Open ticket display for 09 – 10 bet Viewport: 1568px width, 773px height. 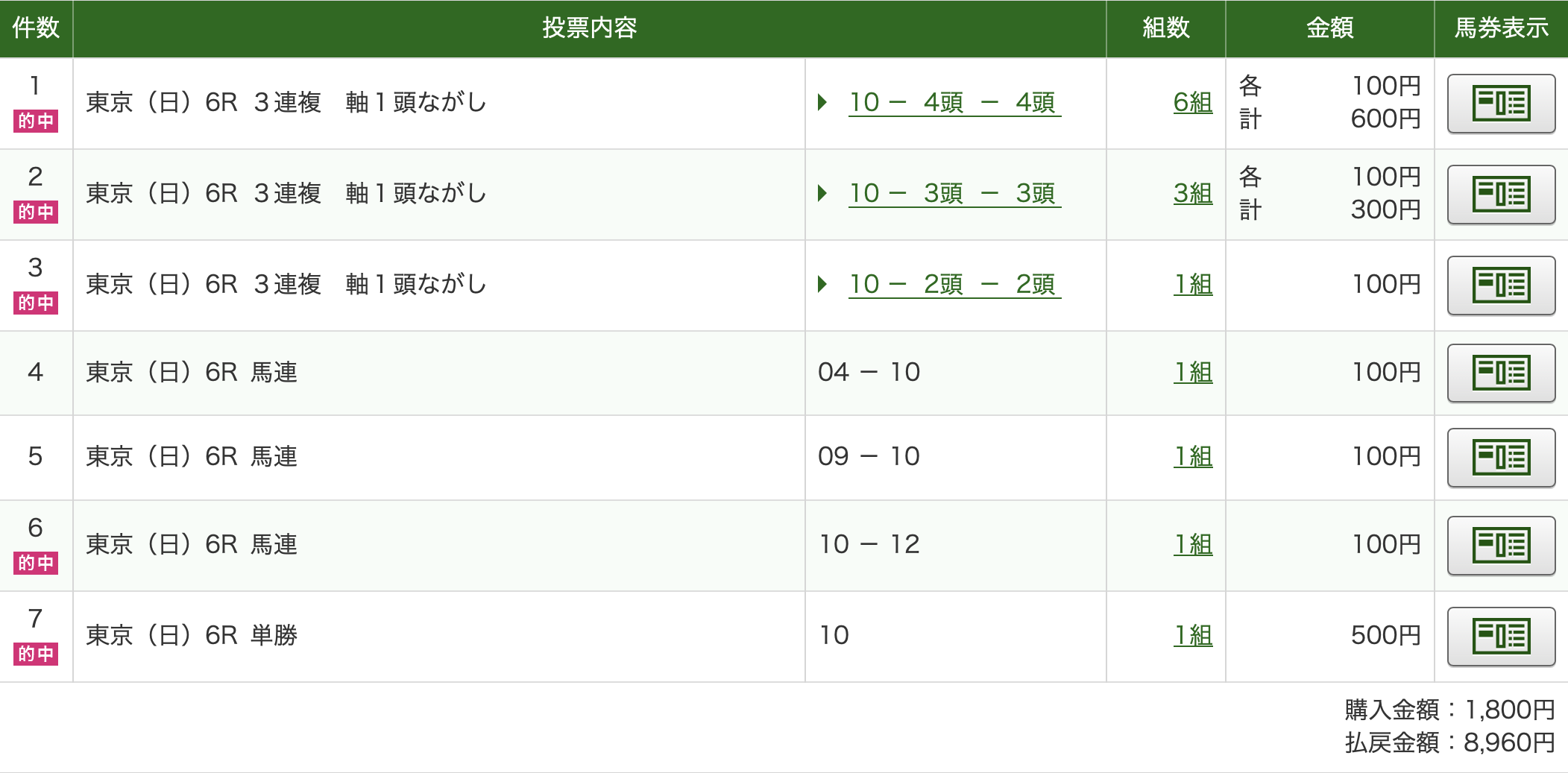coord(1501,458)
